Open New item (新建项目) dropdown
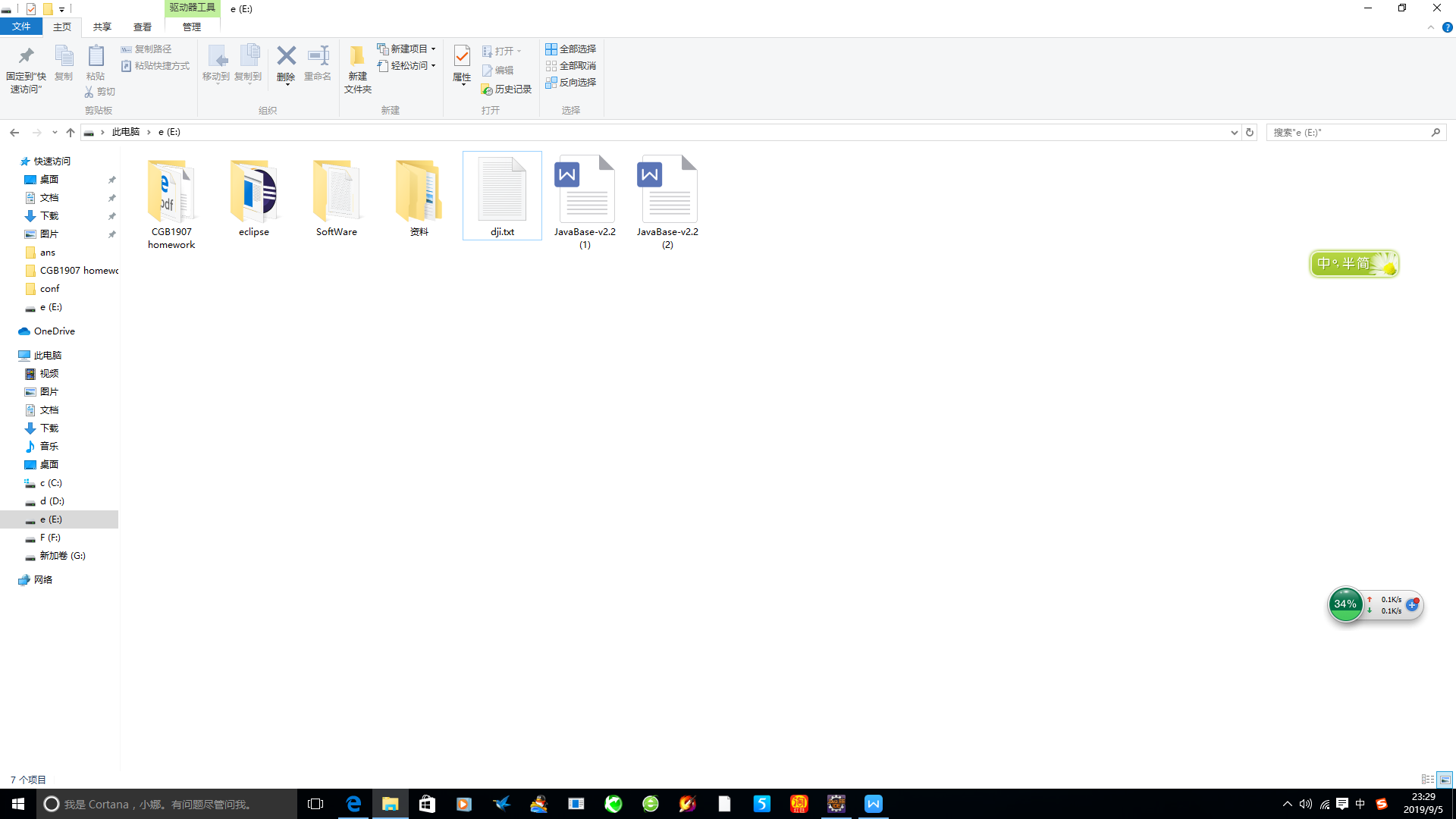Viewport: 1456px width, 819px height. click(406, 49)
